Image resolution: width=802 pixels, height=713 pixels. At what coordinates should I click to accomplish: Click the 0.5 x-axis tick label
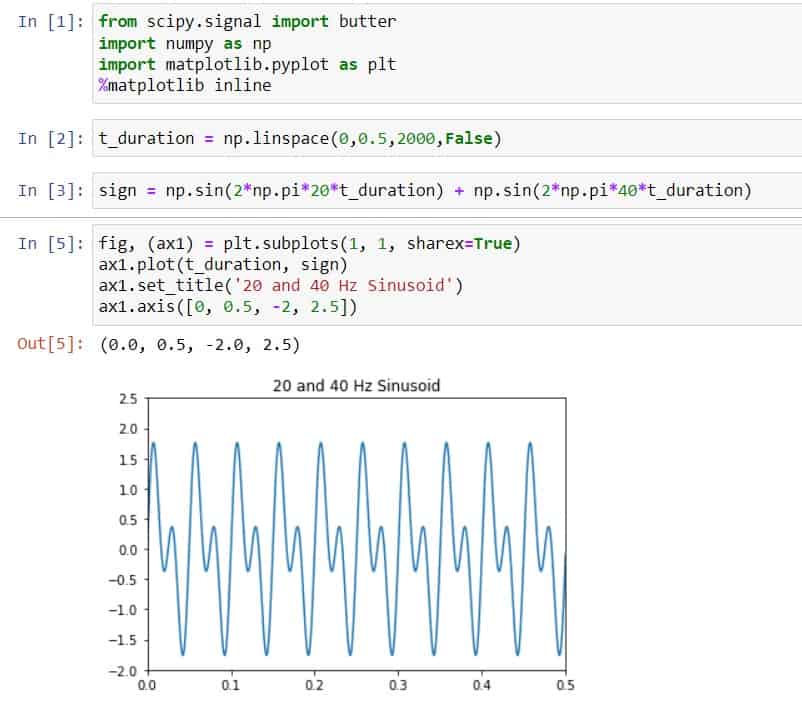tap(565, 687)
